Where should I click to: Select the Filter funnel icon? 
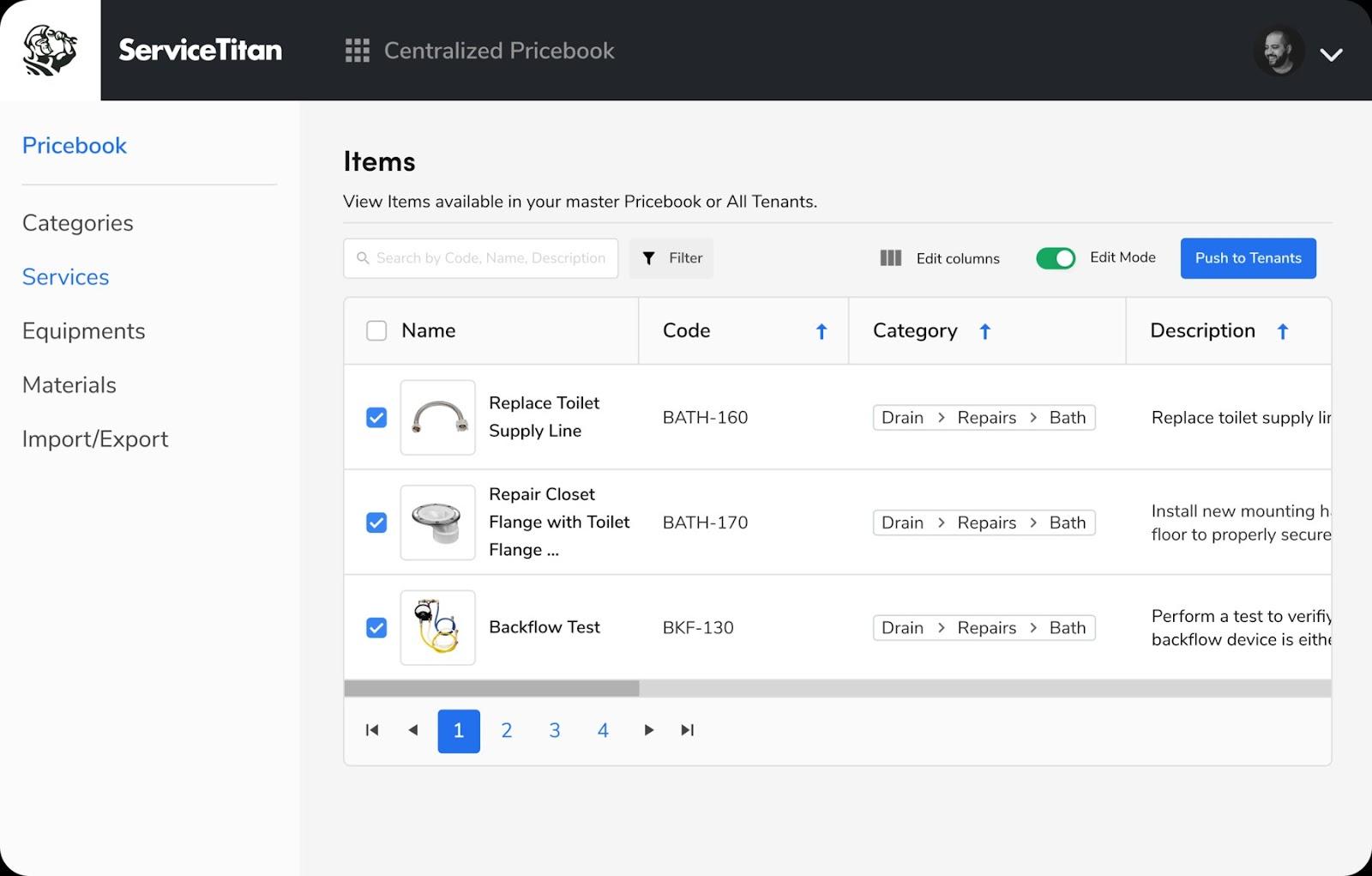(649, 257)
